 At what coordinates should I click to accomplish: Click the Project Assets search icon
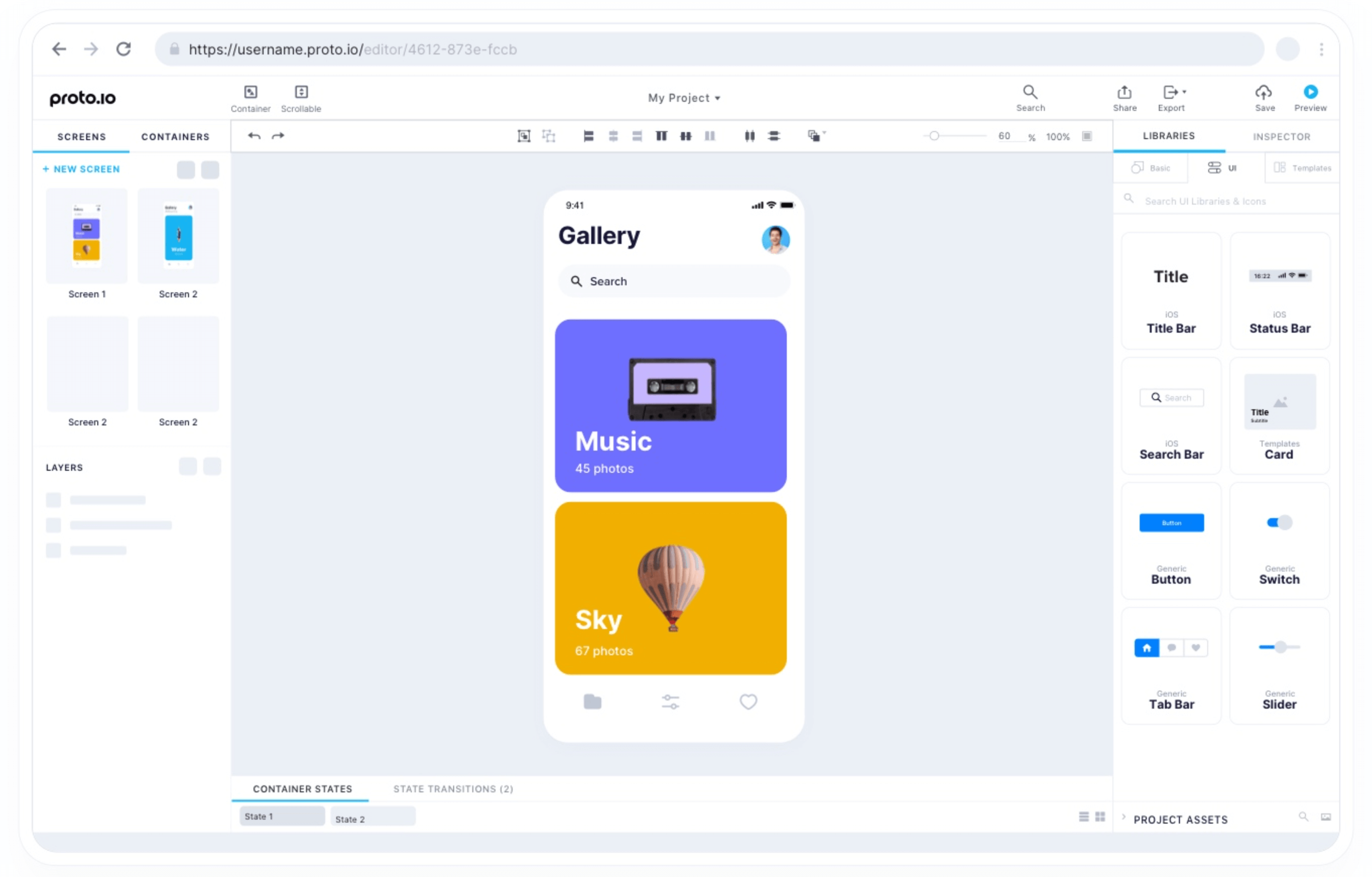click(1303, 817)
